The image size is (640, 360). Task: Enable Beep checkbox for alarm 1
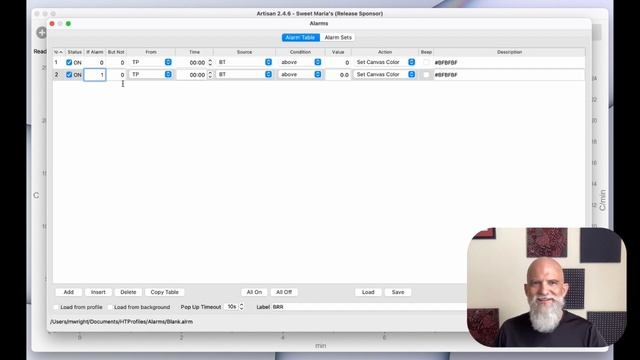click(x=426, y=62)
